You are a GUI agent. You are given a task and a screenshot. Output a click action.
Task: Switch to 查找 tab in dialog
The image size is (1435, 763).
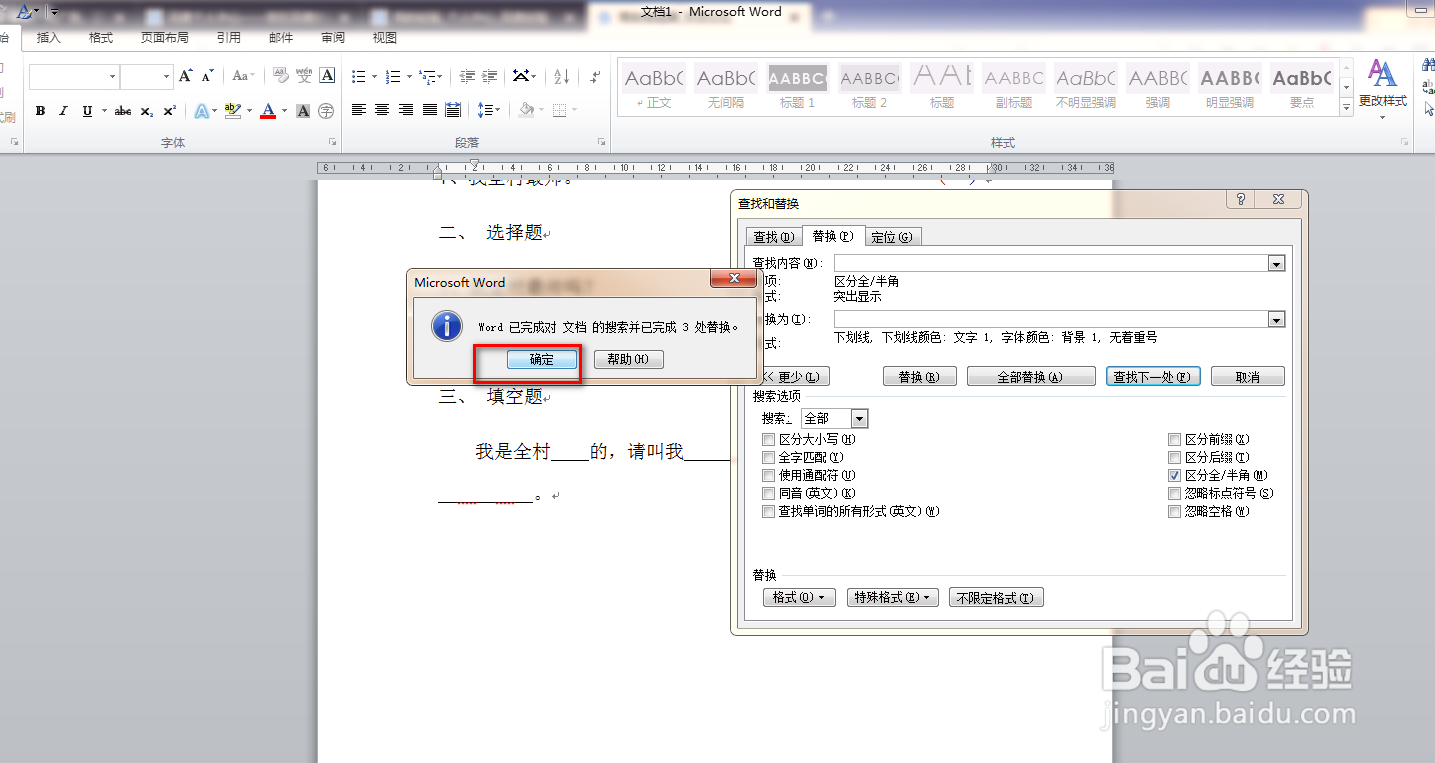coord(774,237)
